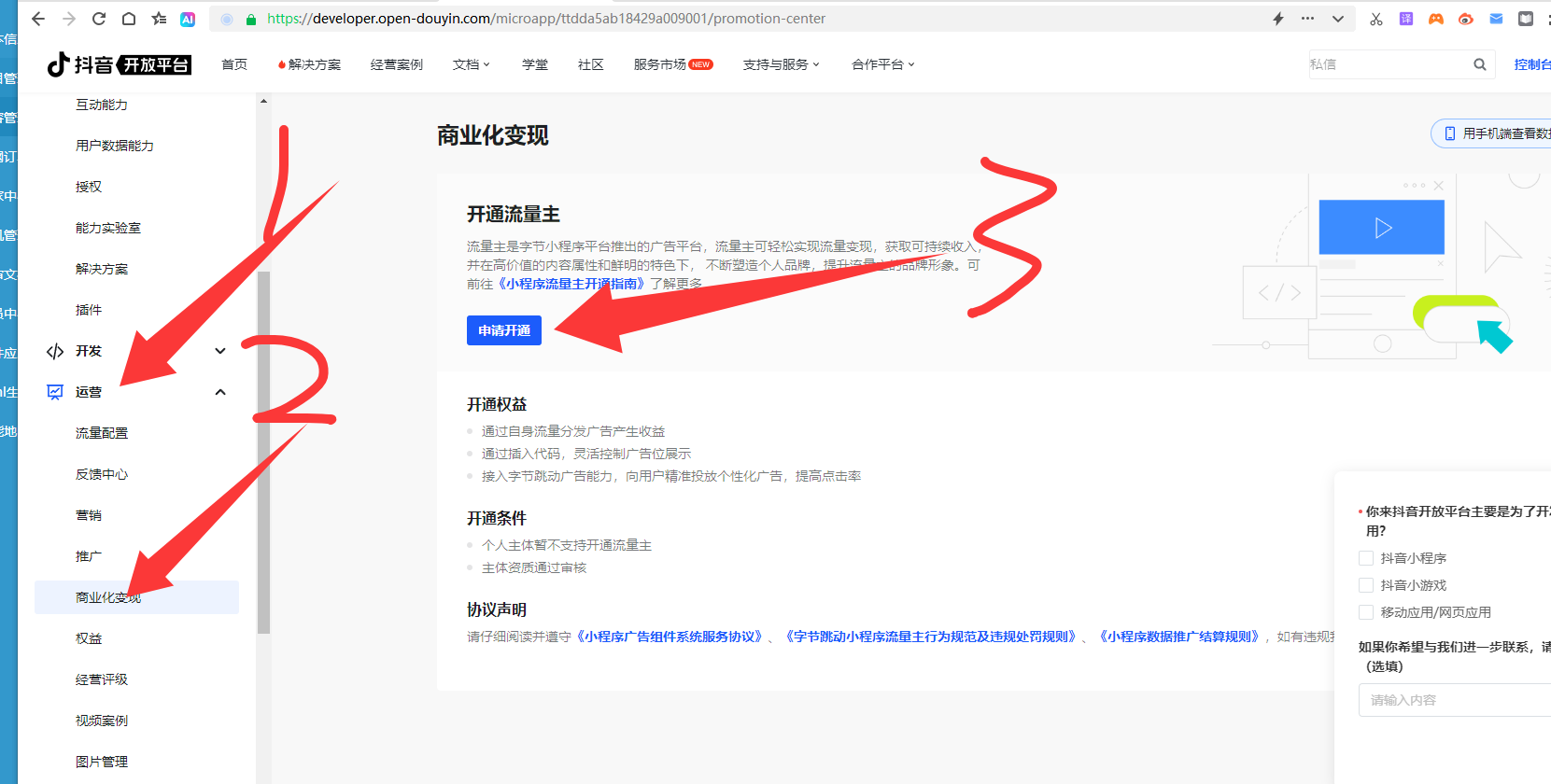The height and width of the screenshot is (784, 1551).
Task: Open 能力实验室 in the sidebar
Action: (x=108, y=228)
